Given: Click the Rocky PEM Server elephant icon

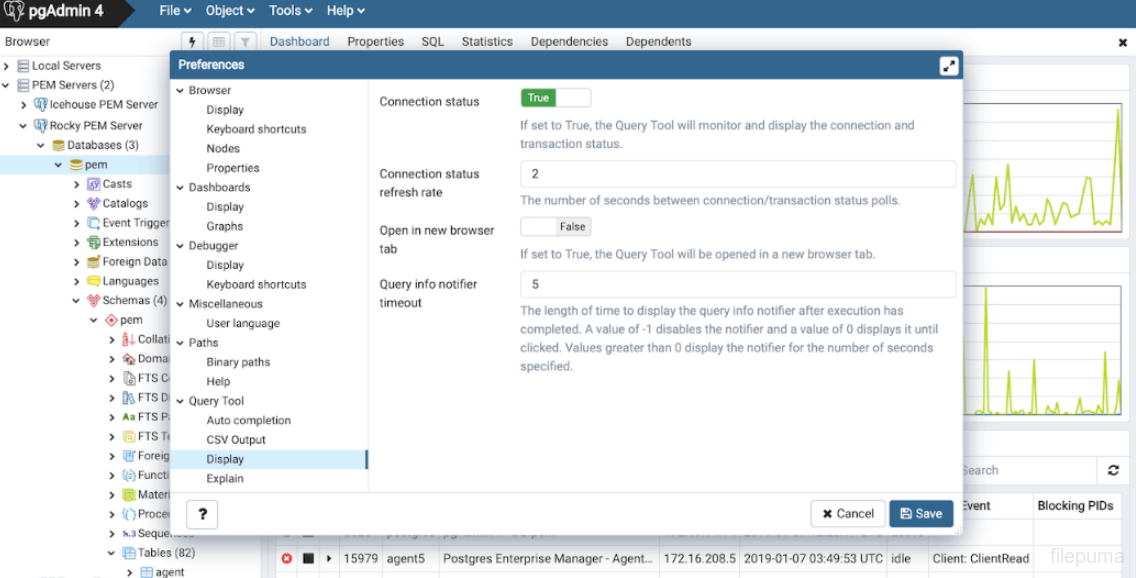Looking at the screenshot, I should point(41,126).
